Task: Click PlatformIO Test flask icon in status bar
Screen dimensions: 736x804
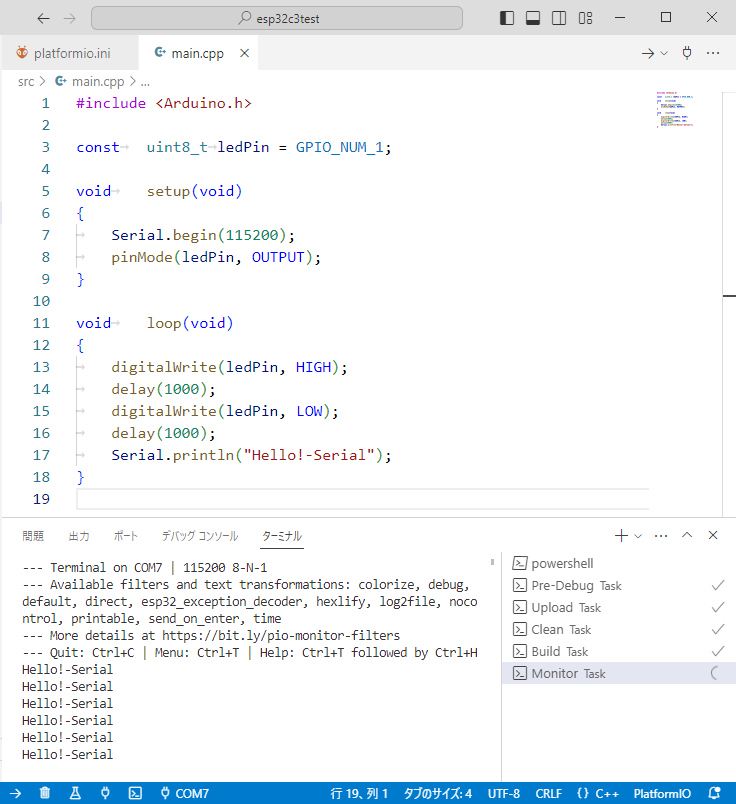Action: click(x=75, y=794)
